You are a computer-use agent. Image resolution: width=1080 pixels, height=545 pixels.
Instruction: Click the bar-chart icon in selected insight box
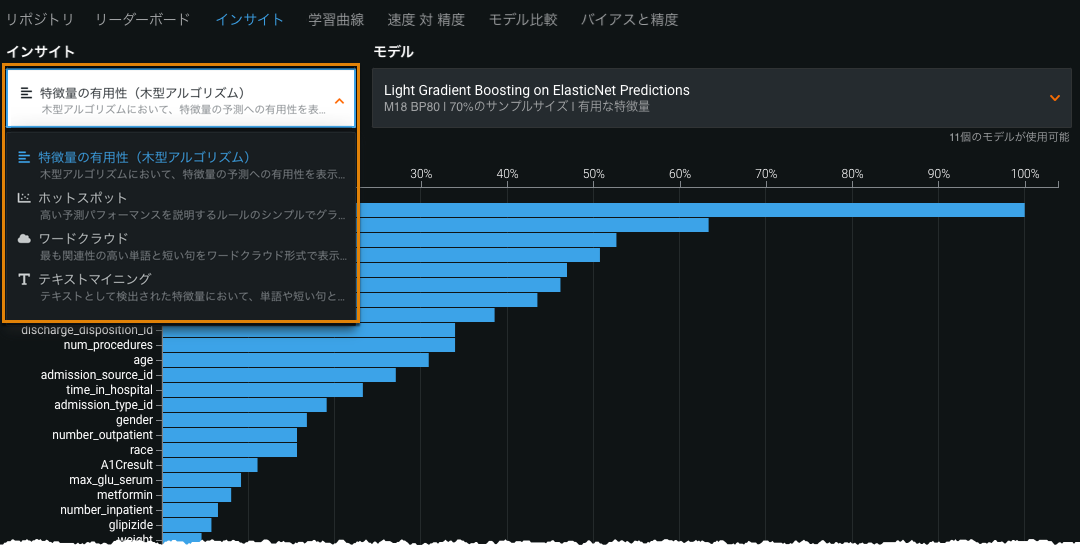(26, 93)
